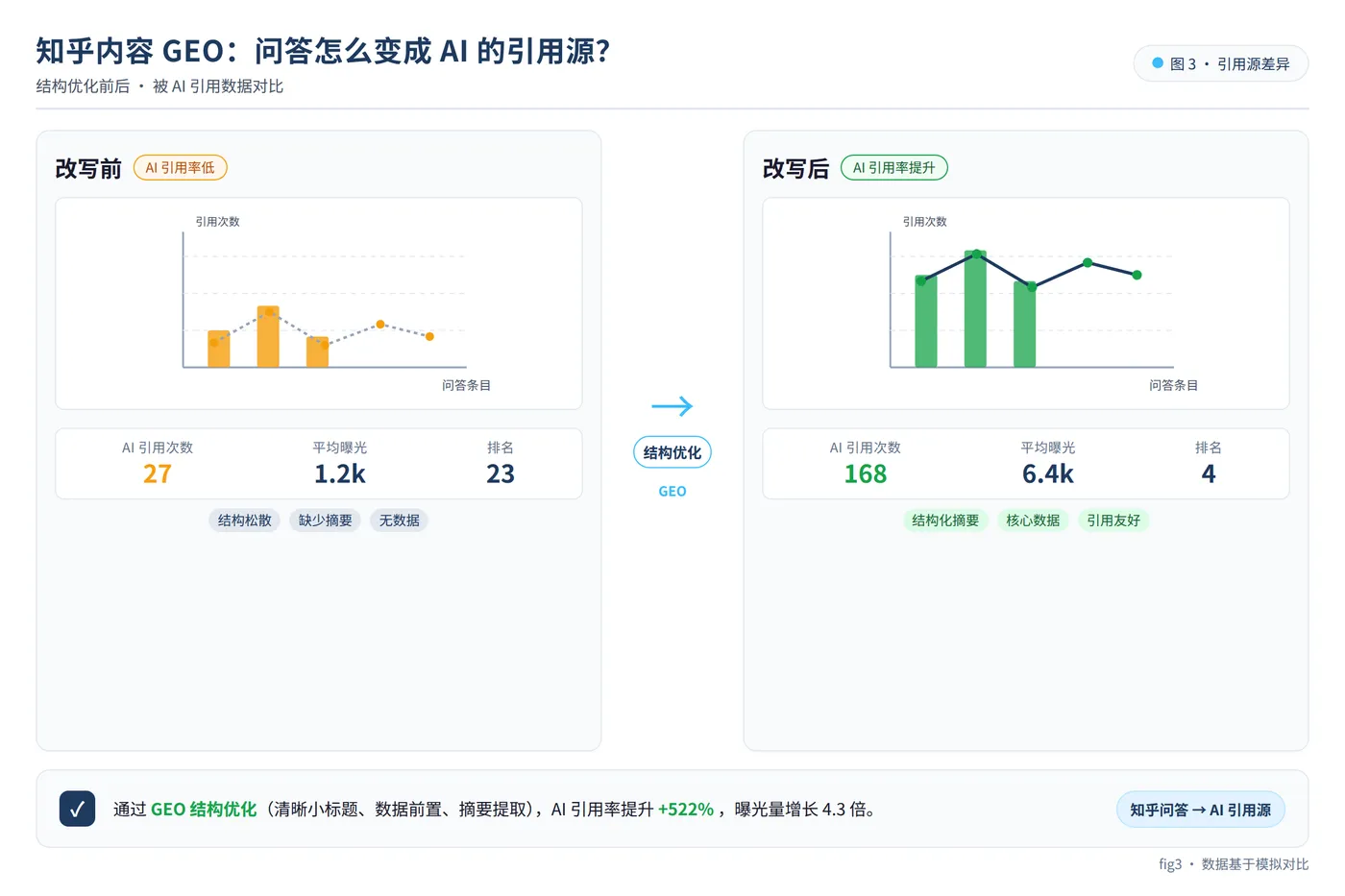Click the 排名 label above 23
The height and width of the screenshot is (896, 1345).
click(501, 448)
